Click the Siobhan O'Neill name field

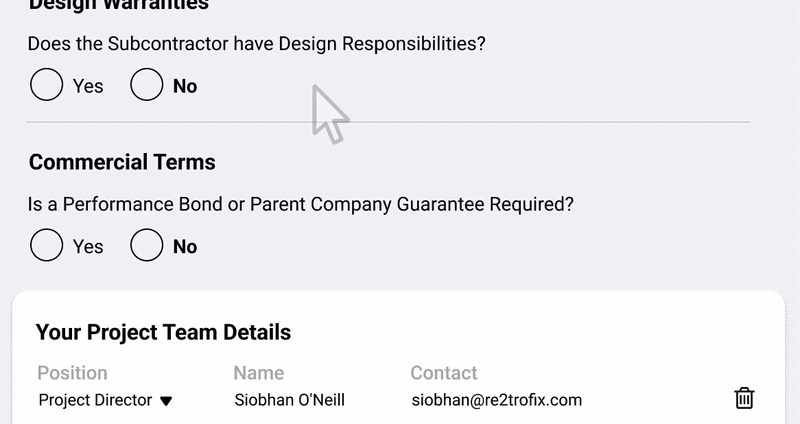point(289,400)
